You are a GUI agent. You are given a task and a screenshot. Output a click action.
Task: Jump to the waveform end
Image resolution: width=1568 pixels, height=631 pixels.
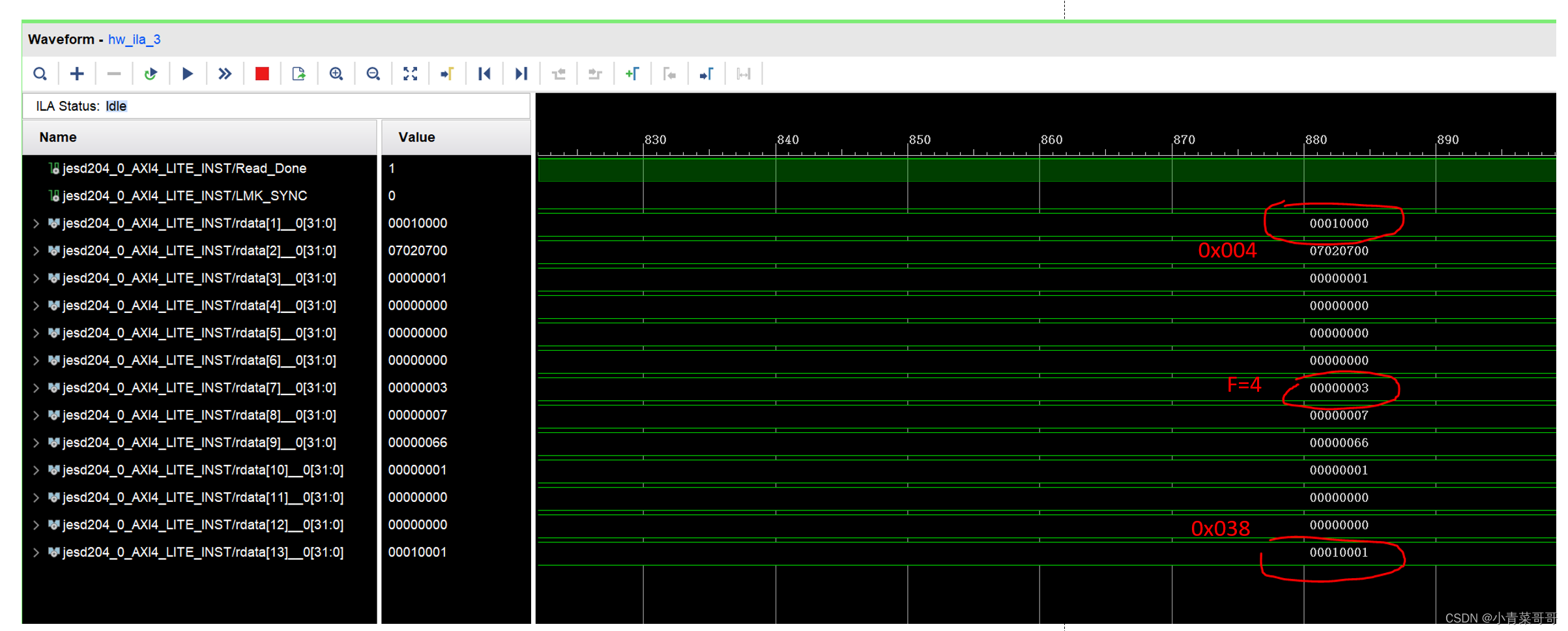coord(521,74)
